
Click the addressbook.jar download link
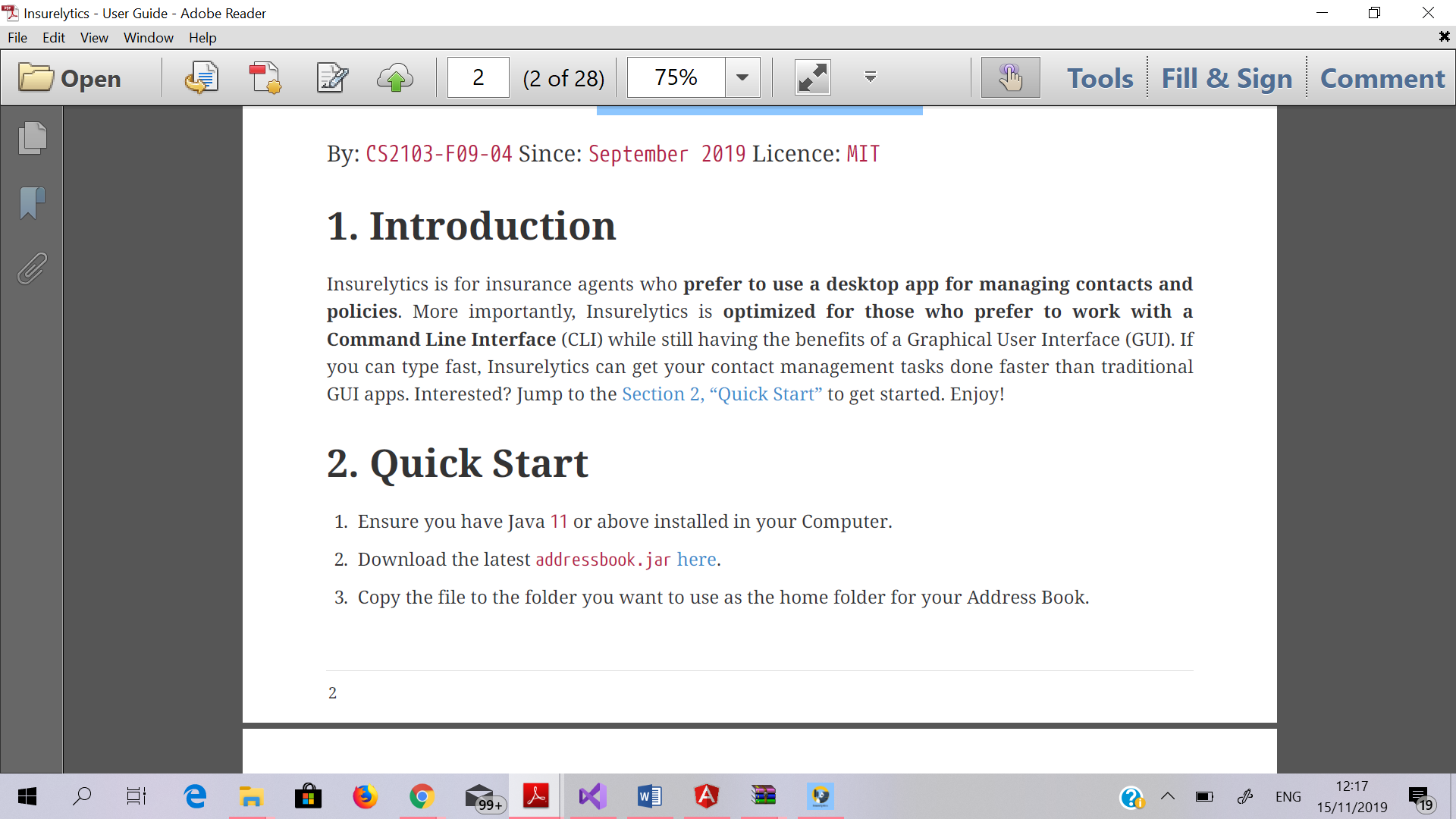coord(697,560)
